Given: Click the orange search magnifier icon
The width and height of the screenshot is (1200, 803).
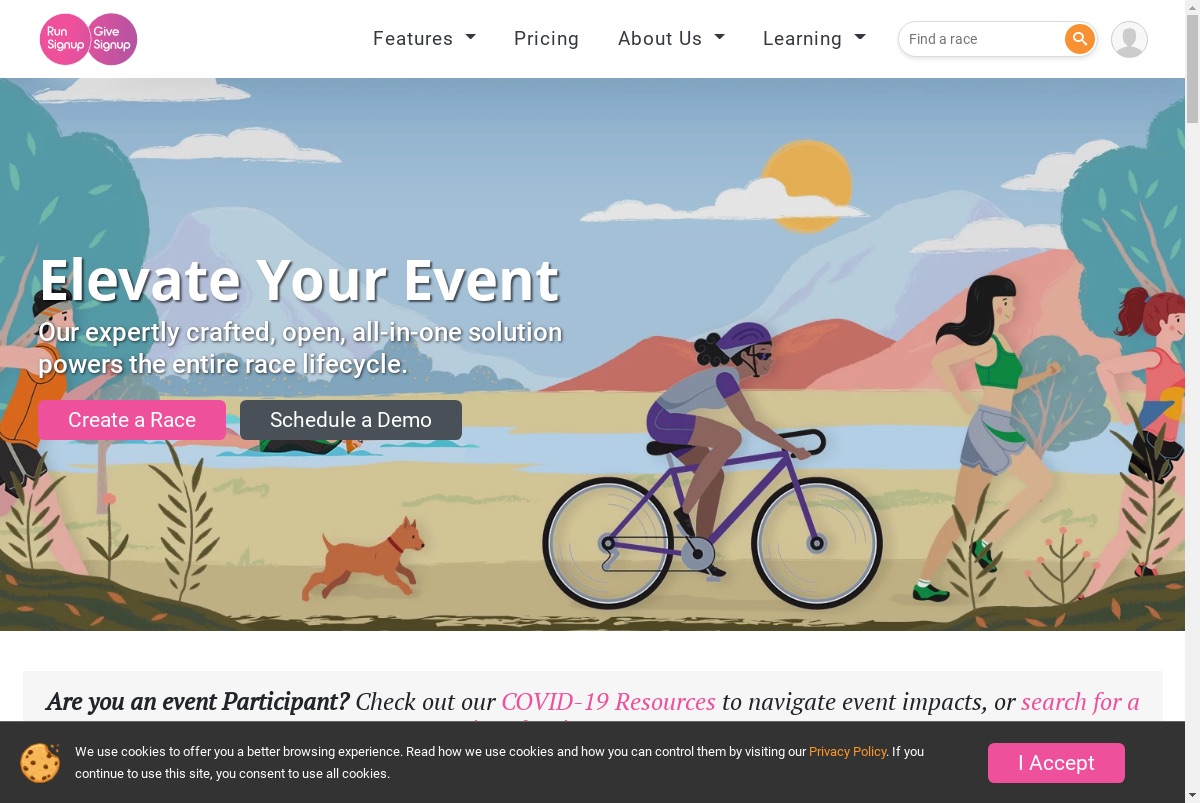Looking at the screenshot, I should click(1079, 39).
